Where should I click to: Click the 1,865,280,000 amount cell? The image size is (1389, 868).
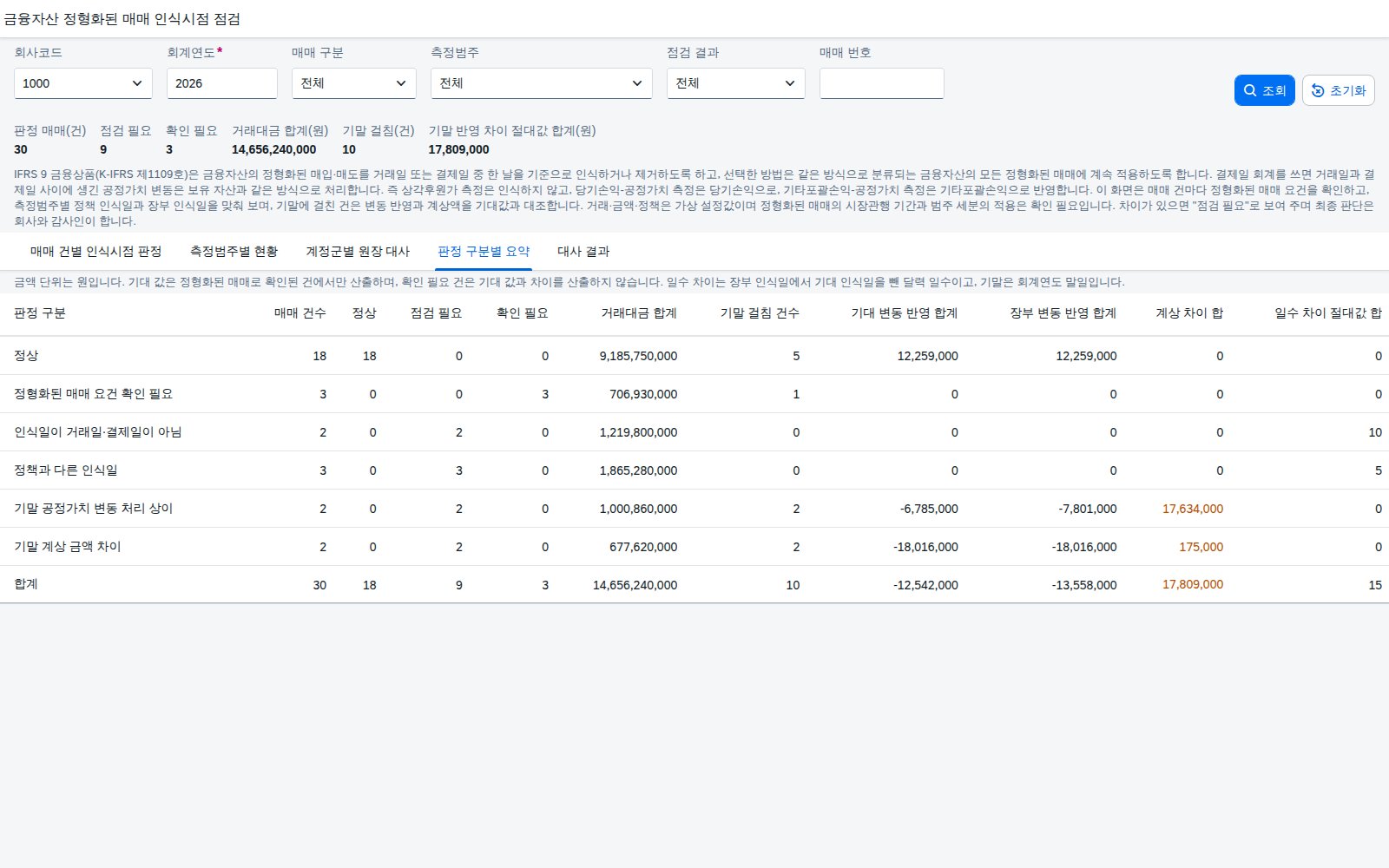(638, 470)
